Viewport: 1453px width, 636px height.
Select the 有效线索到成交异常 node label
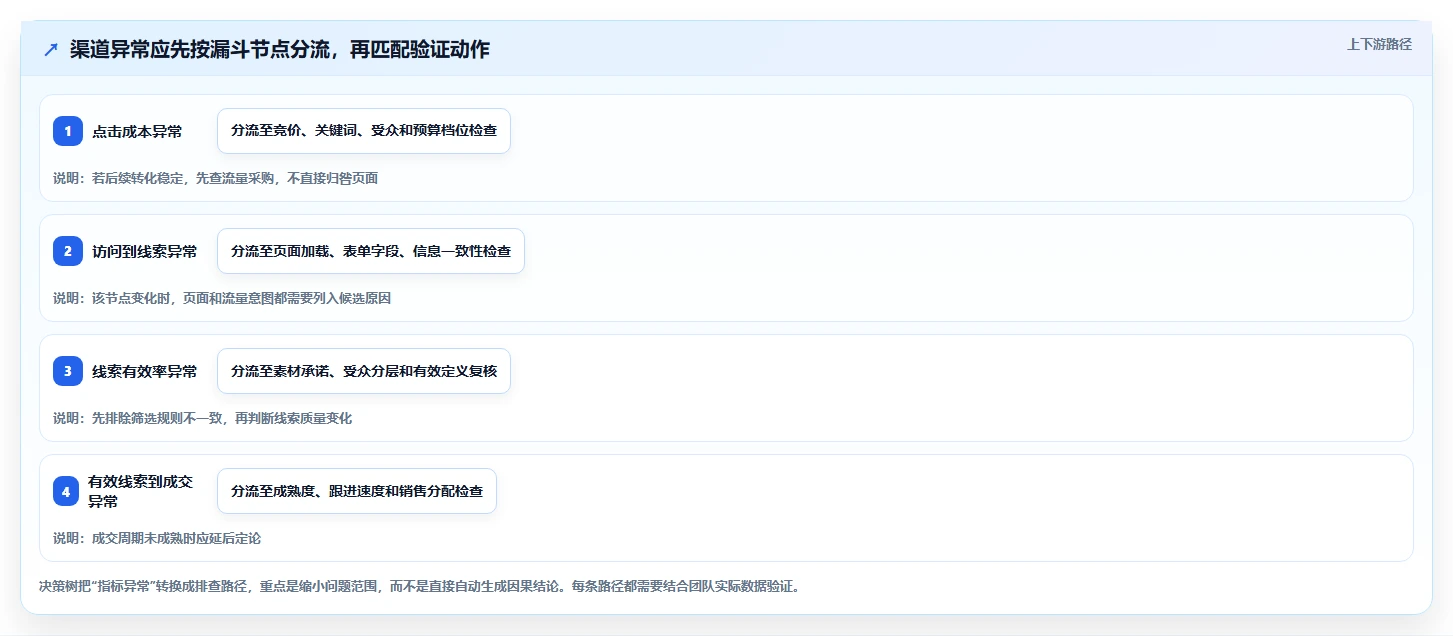point(140,492)
